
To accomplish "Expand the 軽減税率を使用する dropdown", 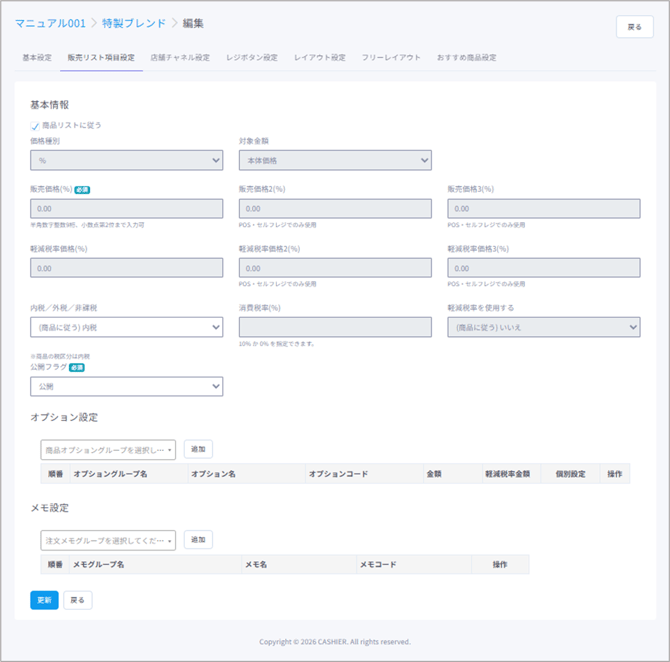I will coord(543,327).
